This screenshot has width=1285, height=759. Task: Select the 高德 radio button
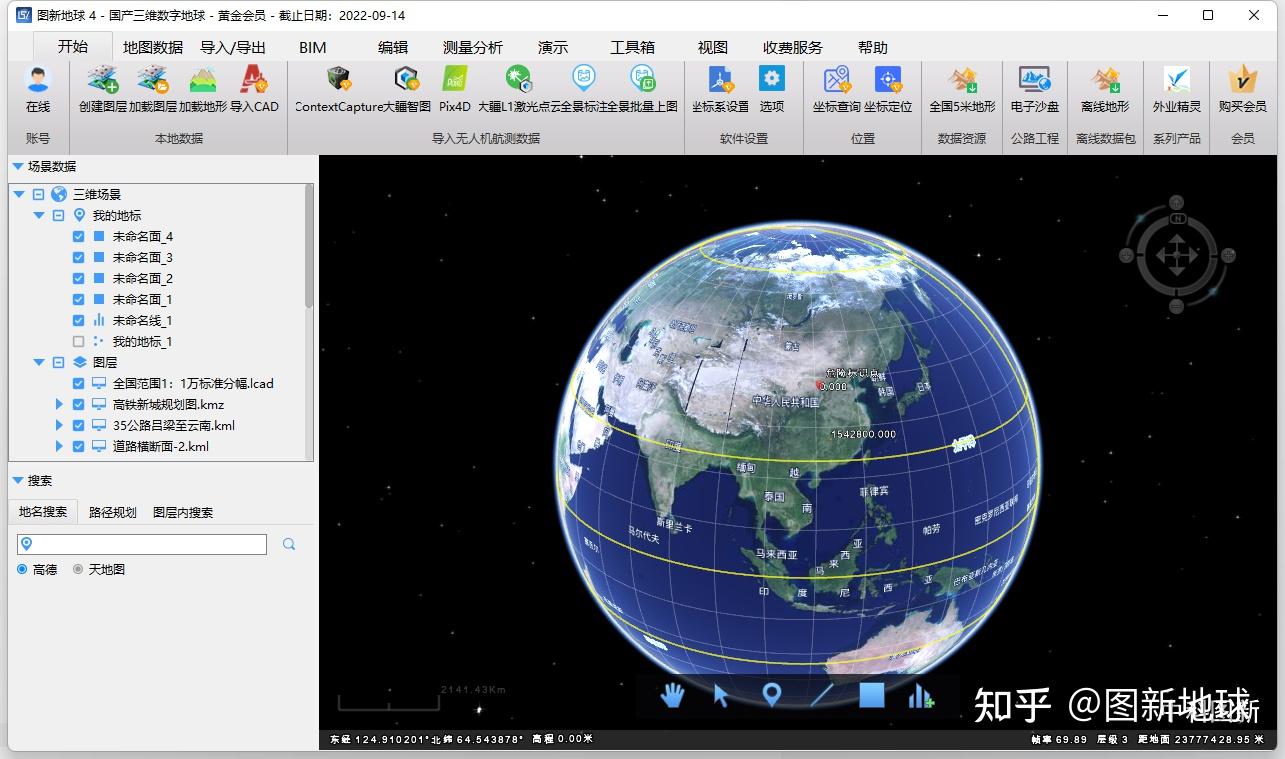[x=22, y=569]
